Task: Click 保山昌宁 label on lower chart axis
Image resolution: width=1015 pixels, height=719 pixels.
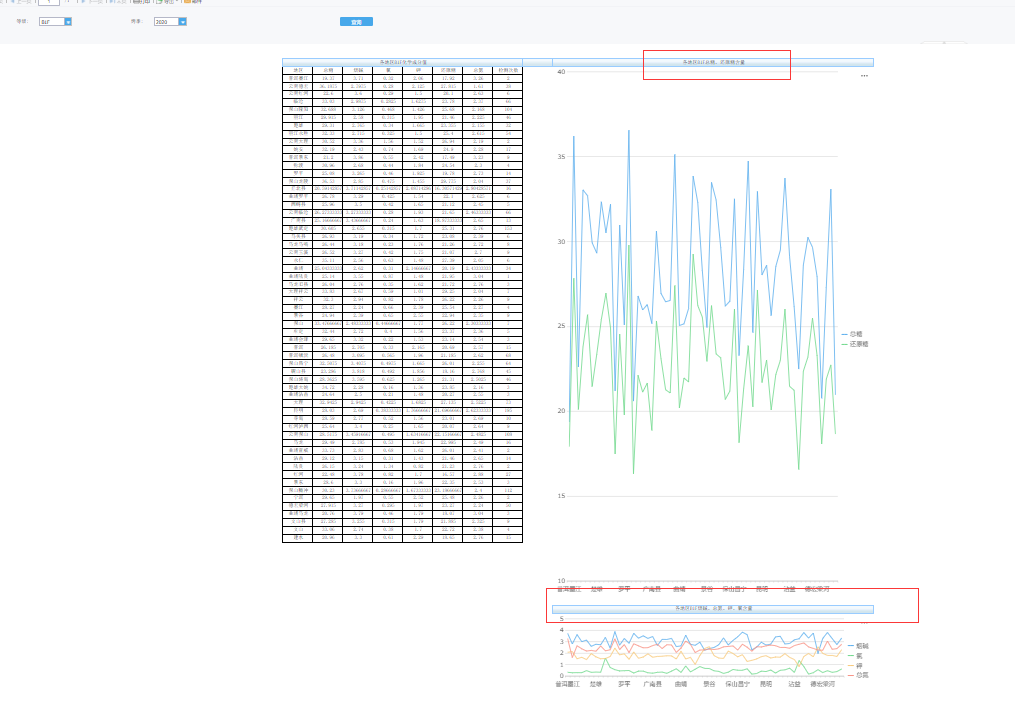Action: (737, 684)
